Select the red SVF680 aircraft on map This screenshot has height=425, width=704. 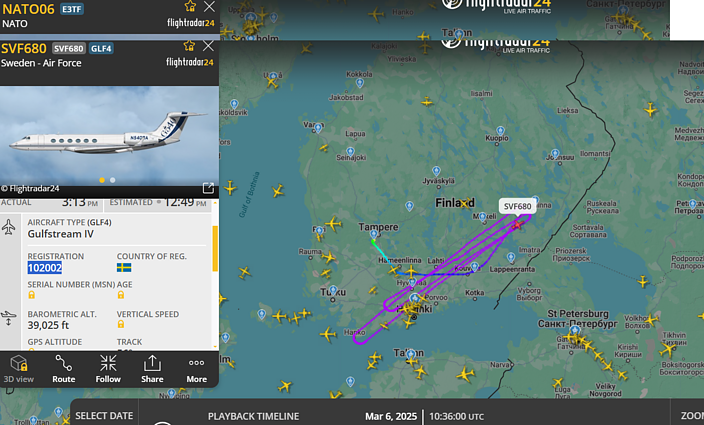point(517,224)
